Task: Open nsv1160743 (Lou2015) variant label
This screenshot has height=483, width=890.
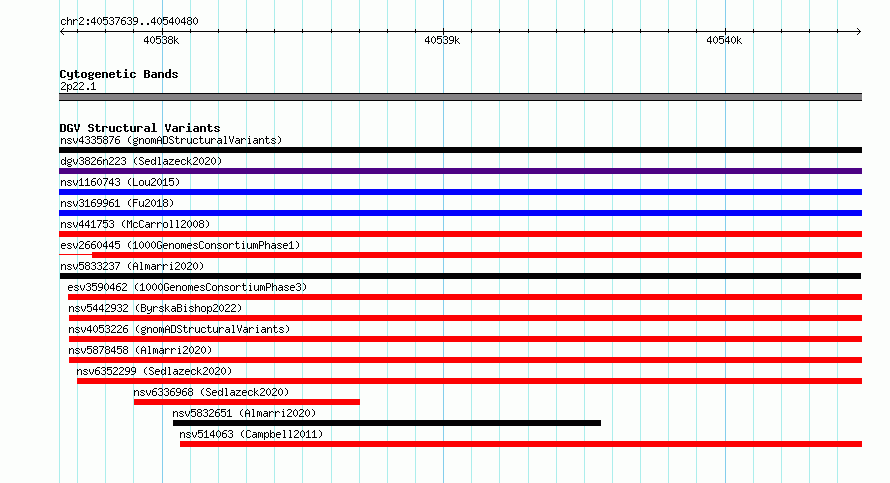Action: 120,182
